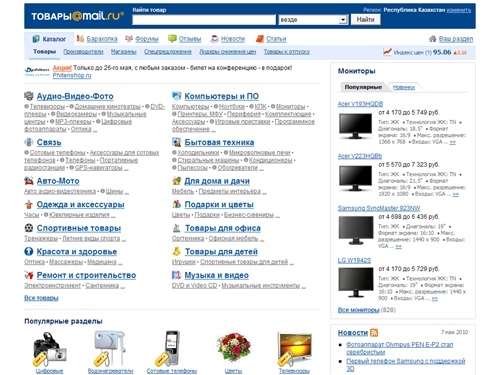Open the Philenshop.ru promo link
500x375 pixels.
pos(72,75)
